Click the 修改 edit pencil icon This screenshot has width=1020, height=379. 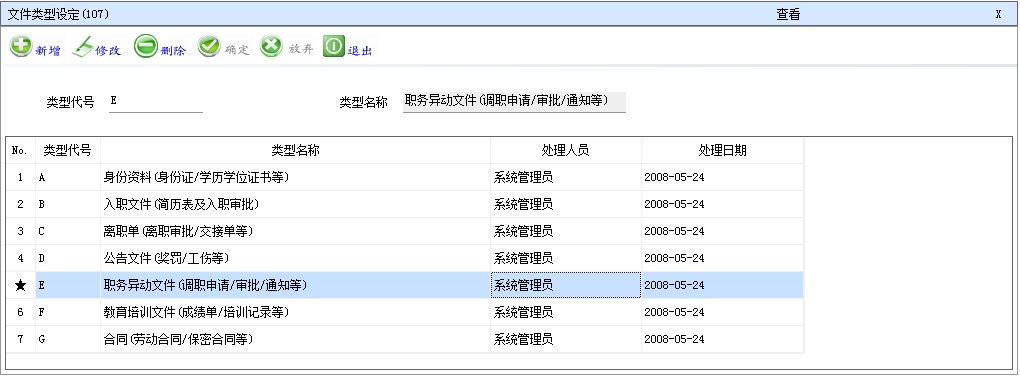coord(83,47)
